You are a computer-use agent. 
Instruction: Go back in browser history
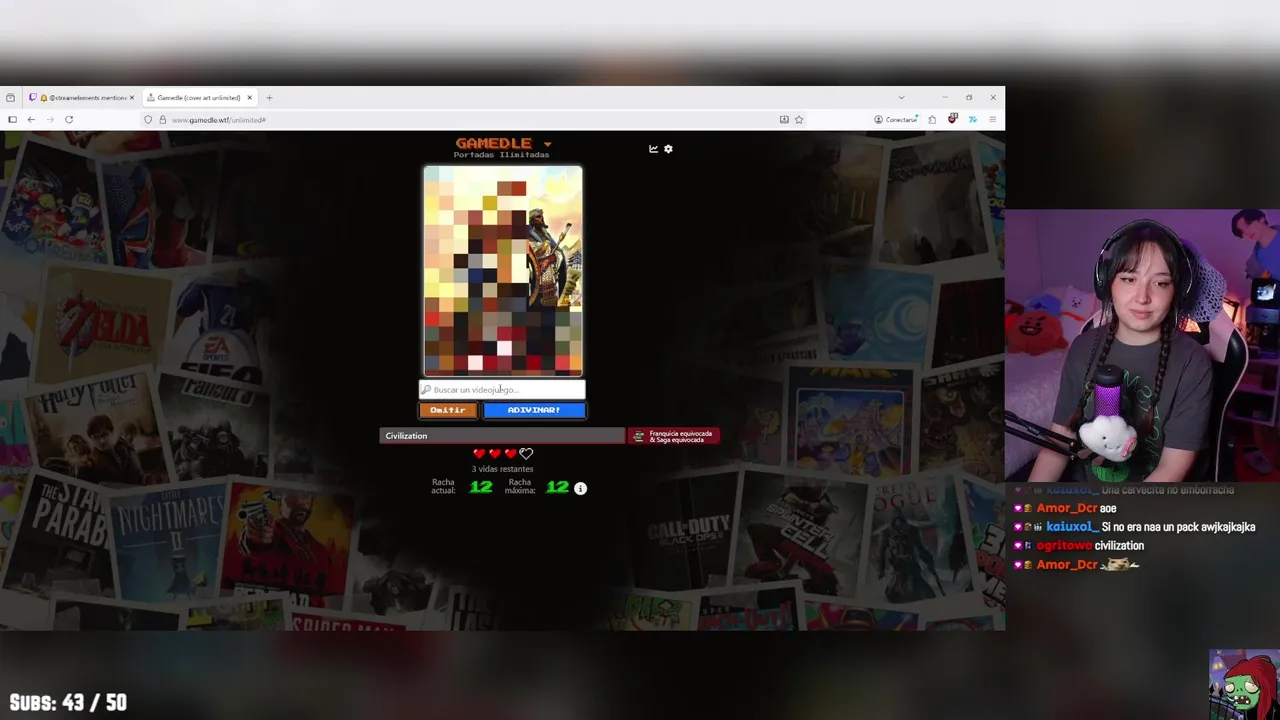point(31,120)
